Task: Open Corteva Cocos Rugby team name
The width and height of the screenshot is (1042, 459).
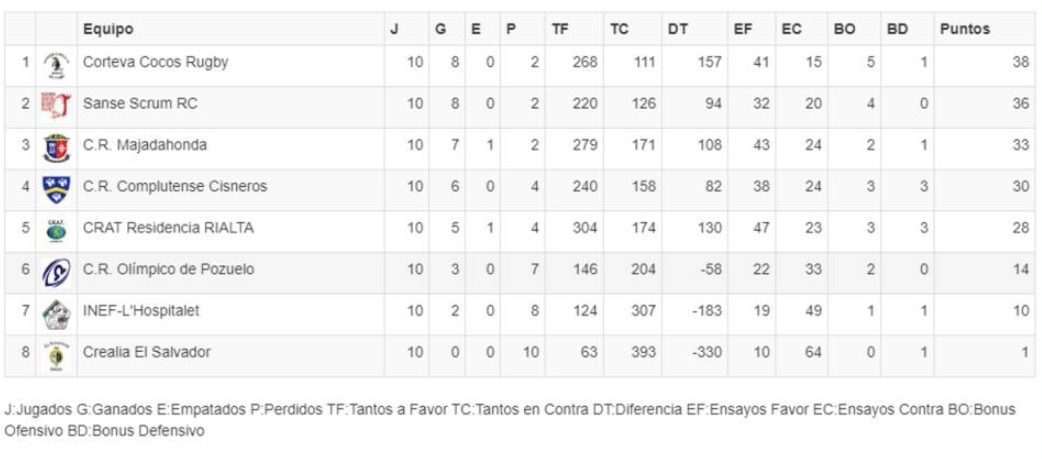Action: click(x=156, y=62)
